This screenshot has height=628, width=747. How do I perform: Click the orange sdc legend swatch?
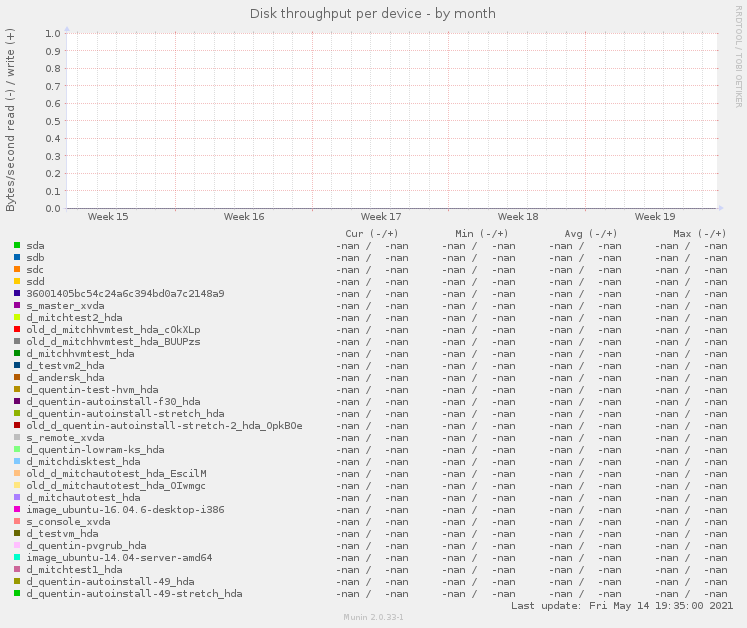[x=17, y=269]
